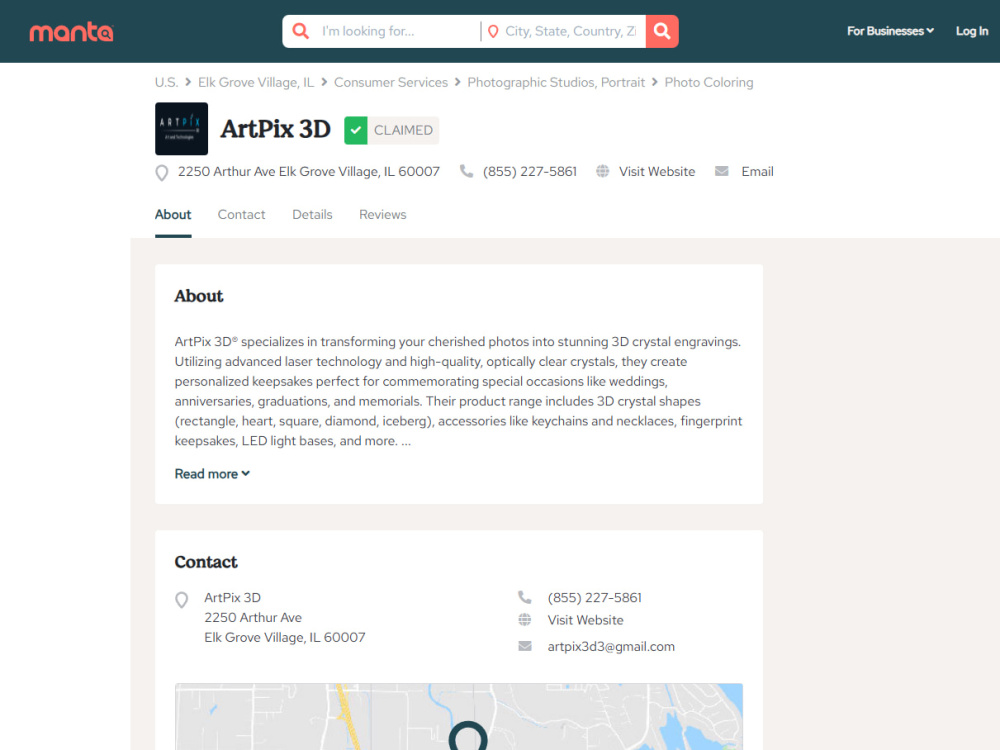
Task: Click header phone number (855) 227-5861
Action: 529,172
